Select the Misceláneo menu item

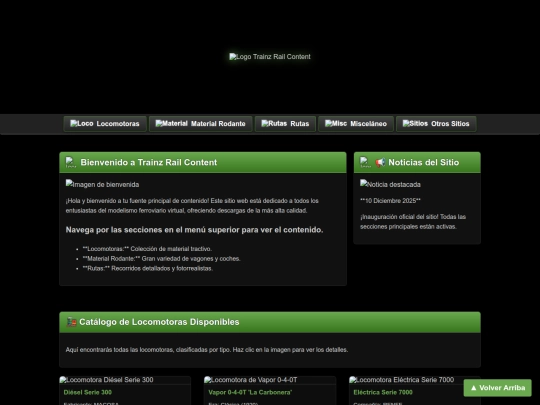(x=356, y=124)
